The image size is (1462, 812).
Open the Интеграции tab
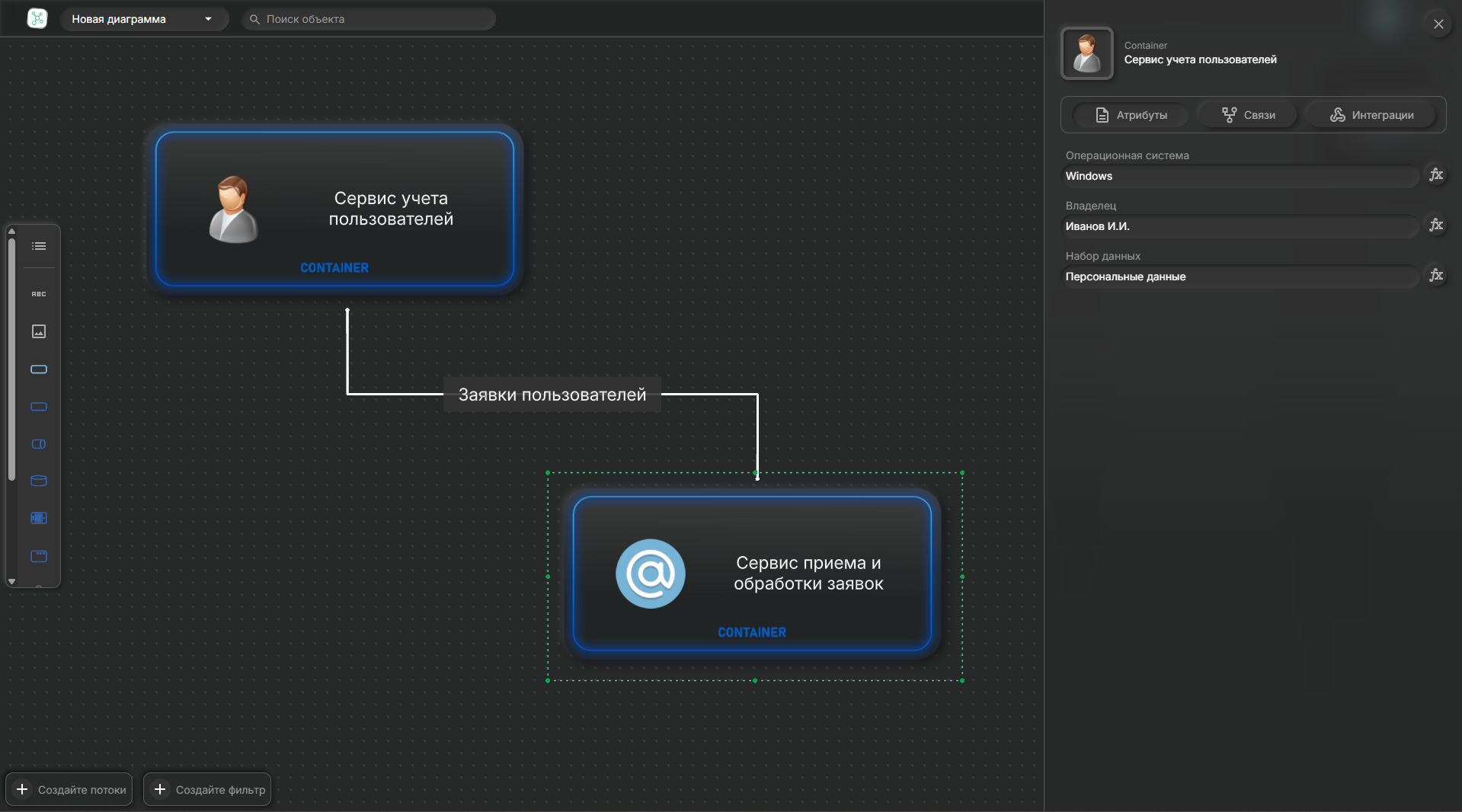[1371, 115]
